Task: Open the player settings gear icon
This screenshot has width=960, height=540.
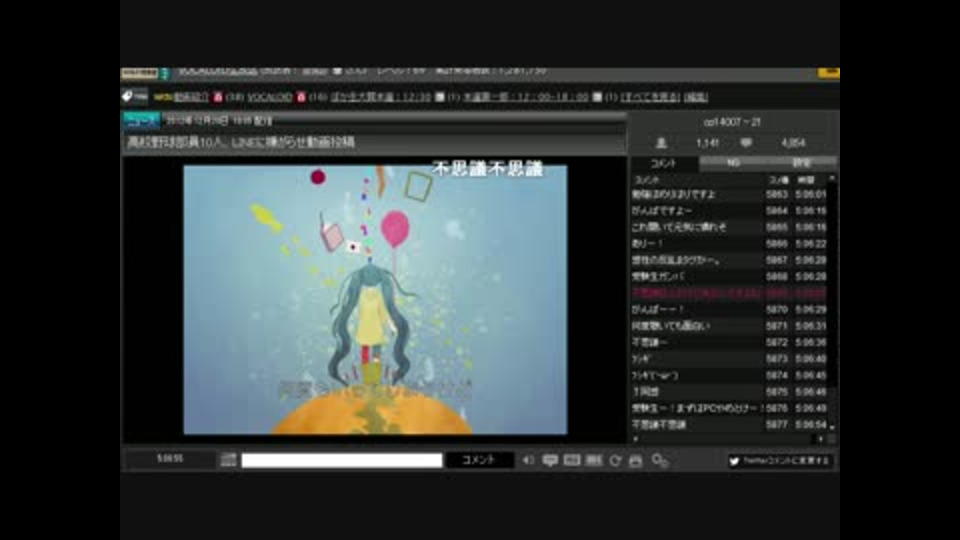Action: pyautogui.click(x=659, y=460)
